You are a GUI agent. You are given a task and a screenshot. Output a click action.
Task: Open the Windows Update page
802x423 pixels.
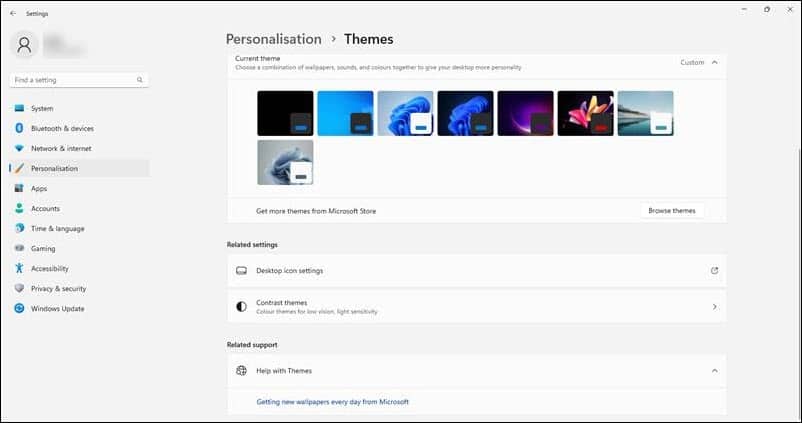tap(79, 308)
